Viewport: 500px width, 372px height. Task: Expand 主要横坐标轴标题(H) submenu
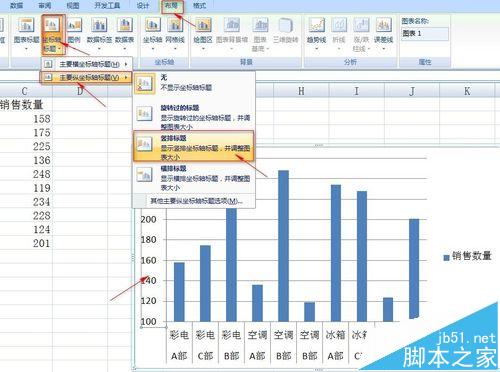coord(86,64)
